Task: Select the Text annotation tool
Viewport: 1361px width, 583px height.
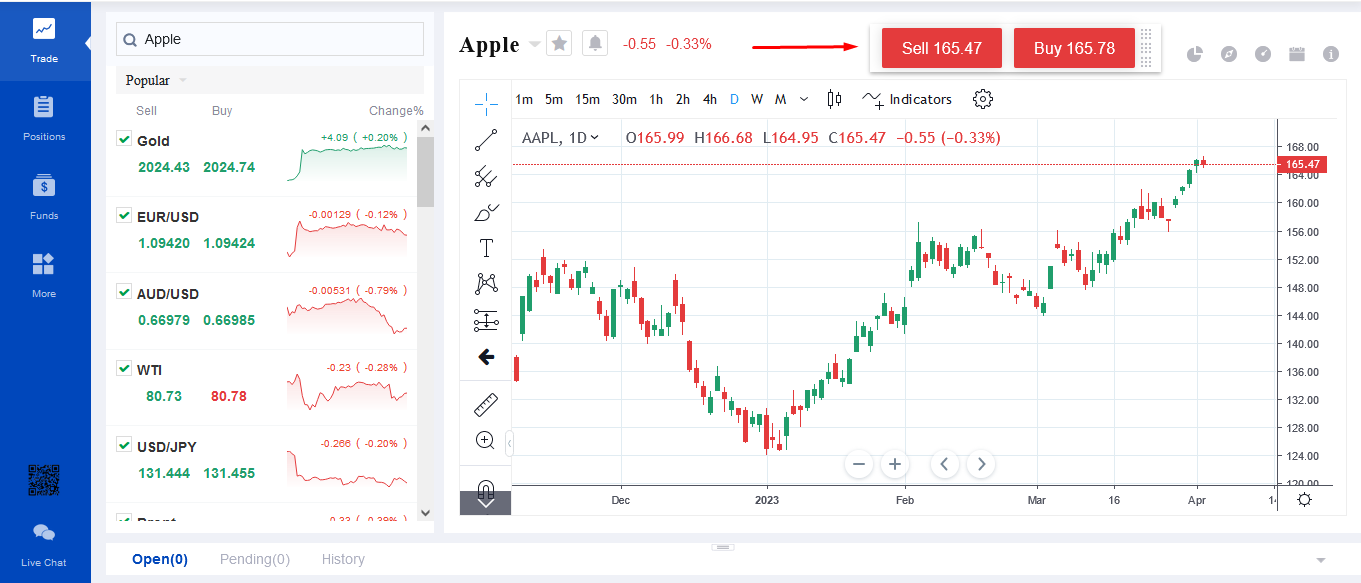Action: point(486,248)
